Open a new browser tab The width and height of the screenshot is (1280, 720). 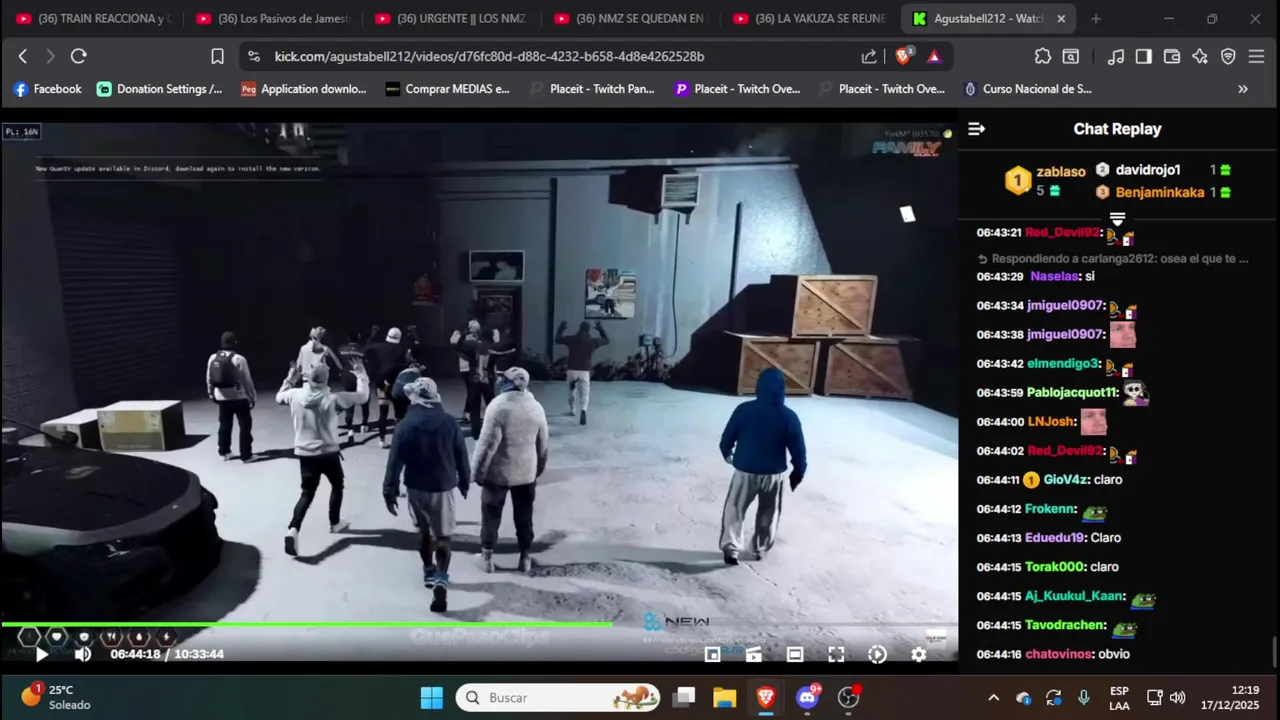point(1096,19)
